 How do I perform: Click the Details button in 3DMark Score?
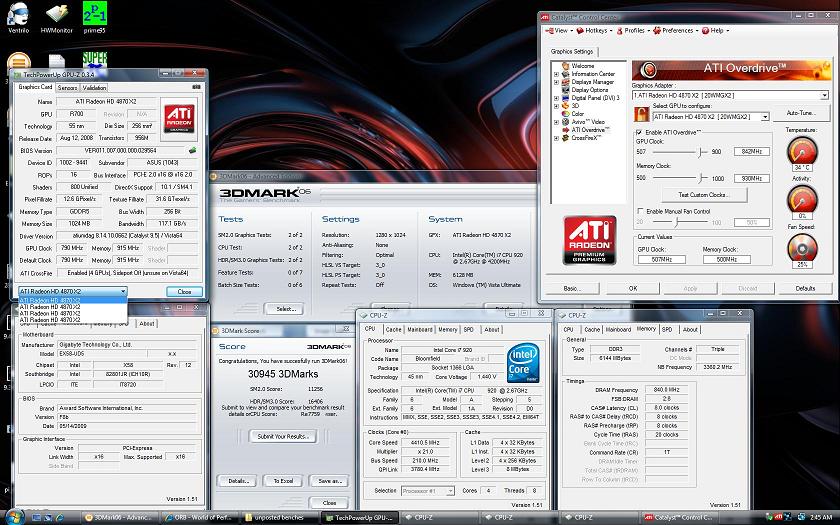237,481
